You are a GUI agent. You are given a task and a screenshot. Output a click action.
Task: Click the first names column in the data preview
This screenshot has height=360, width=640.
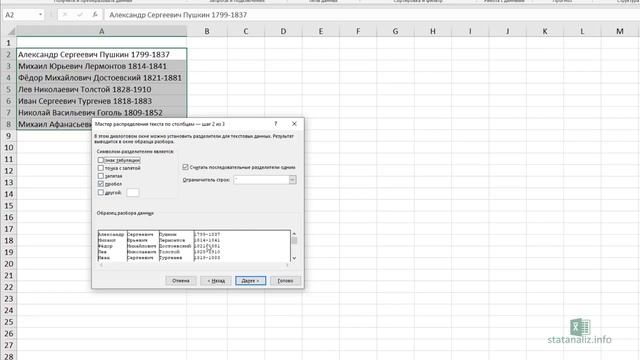click(x=112, y=246)
